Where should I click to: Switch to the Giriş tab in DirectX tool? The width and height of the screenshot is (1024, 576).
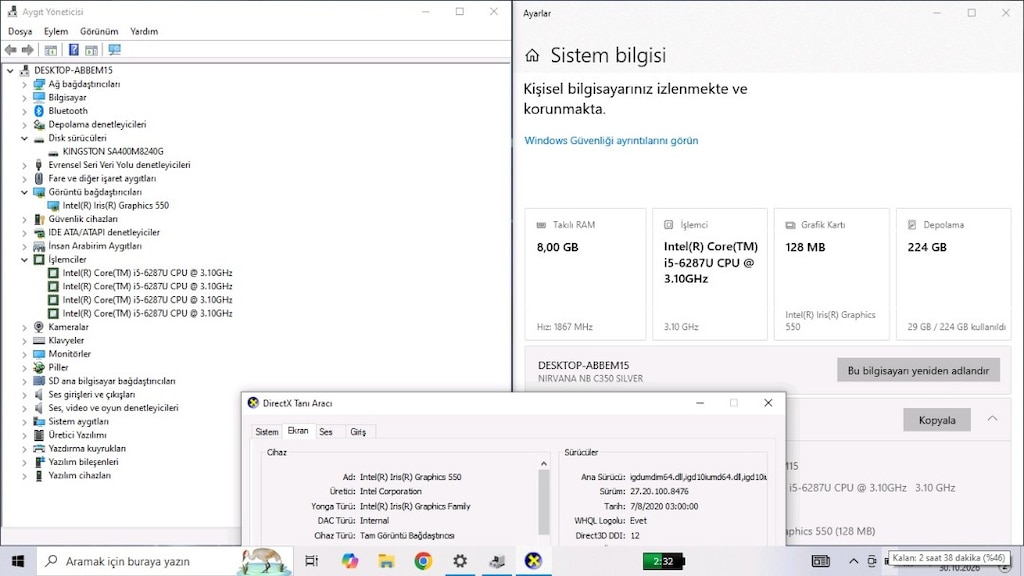pos(358,432)
